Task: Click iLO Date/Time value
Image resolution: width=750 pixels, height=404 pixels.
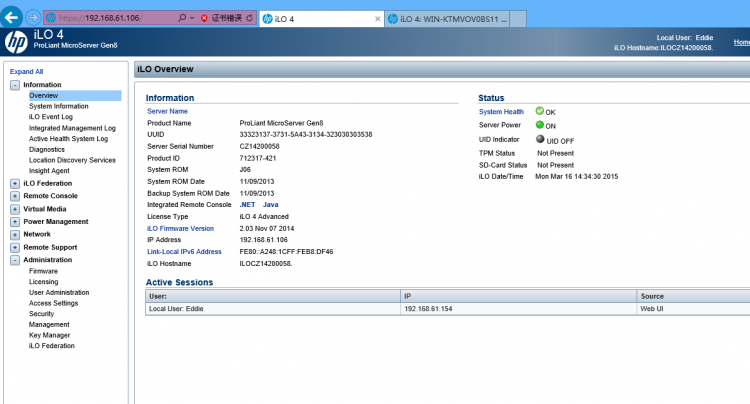Action: pyautogui.click(x=576, y=176)
